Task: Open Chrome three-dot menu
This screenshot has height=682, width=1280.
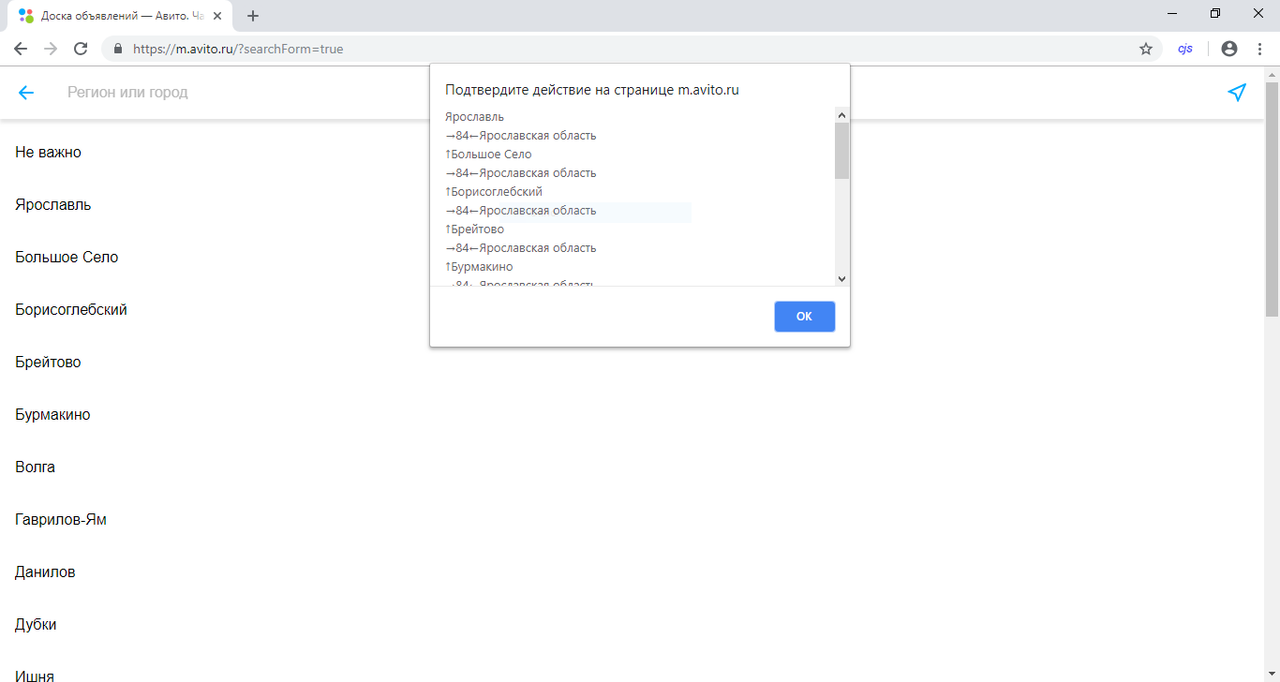Action: tap(1259, 48)
